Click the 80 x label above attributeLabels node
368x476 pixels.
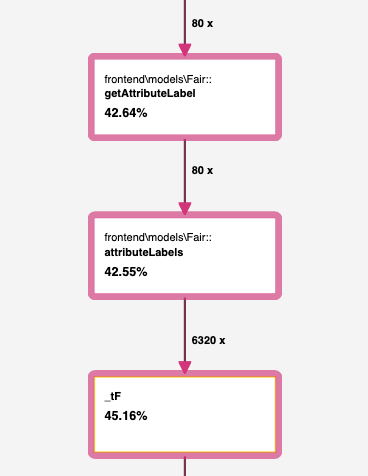pos(202,170)
